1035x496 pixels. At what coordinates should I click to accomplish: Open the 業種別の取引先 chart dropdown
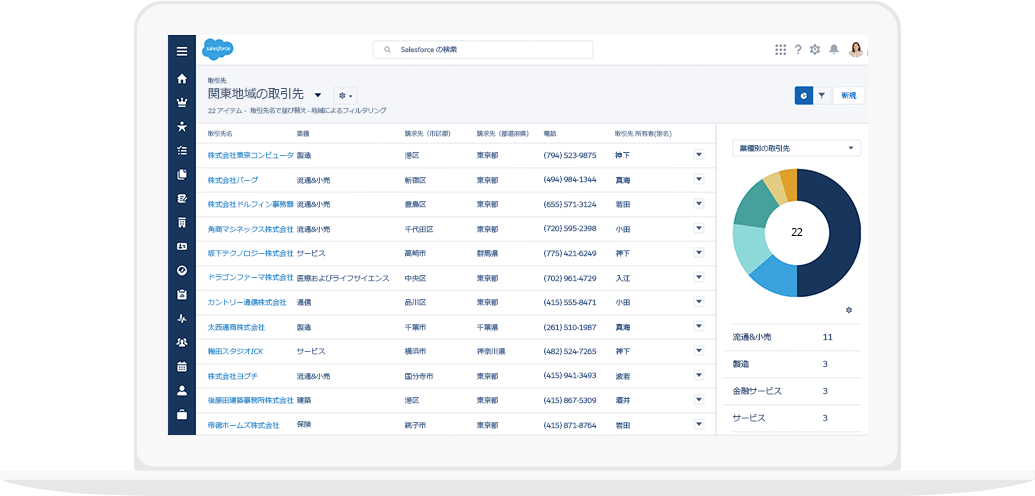coord(796,148)
